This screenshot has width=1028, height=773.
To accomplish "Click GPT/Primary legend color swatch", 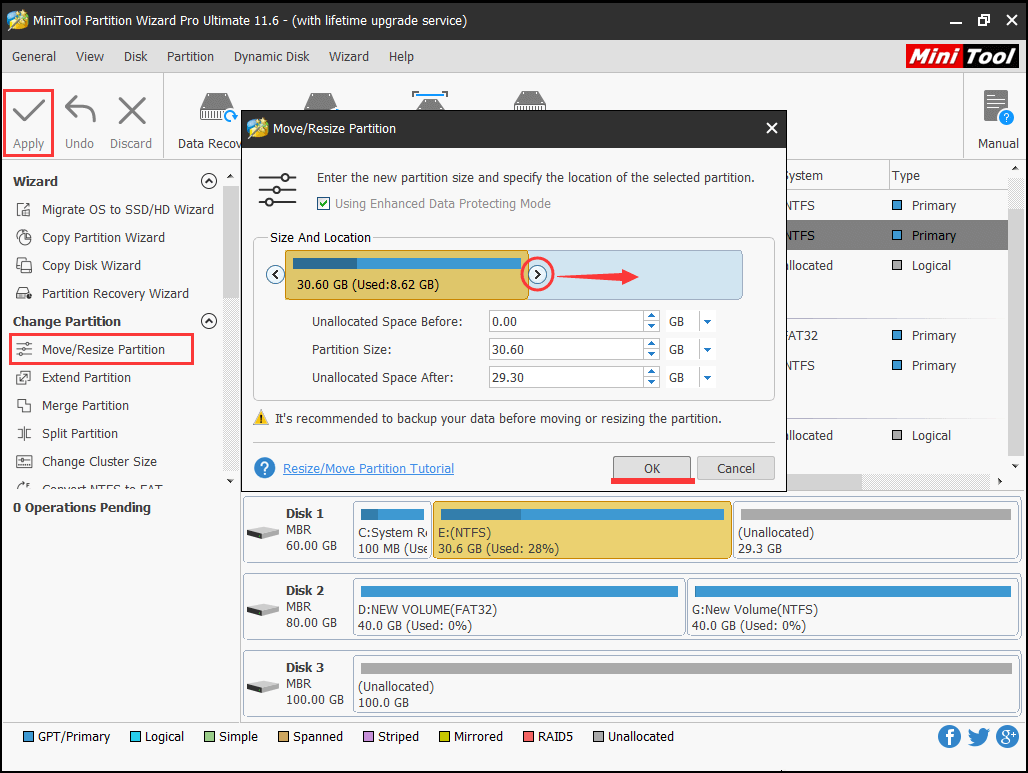I will point(28,736).
